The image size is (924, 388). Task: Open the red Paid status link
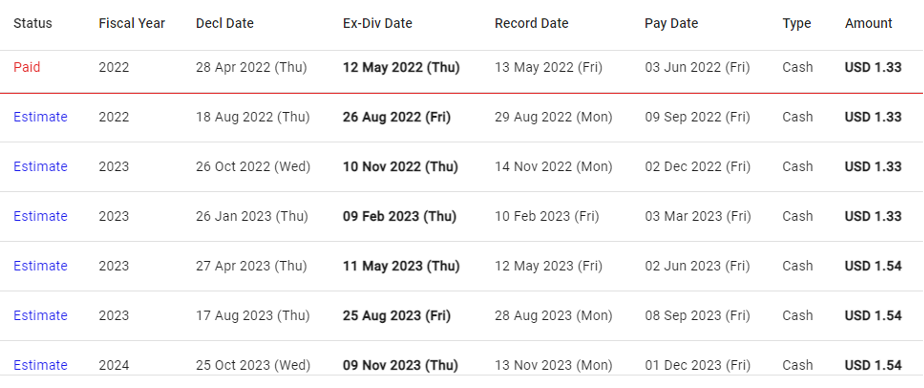(27, 67)
